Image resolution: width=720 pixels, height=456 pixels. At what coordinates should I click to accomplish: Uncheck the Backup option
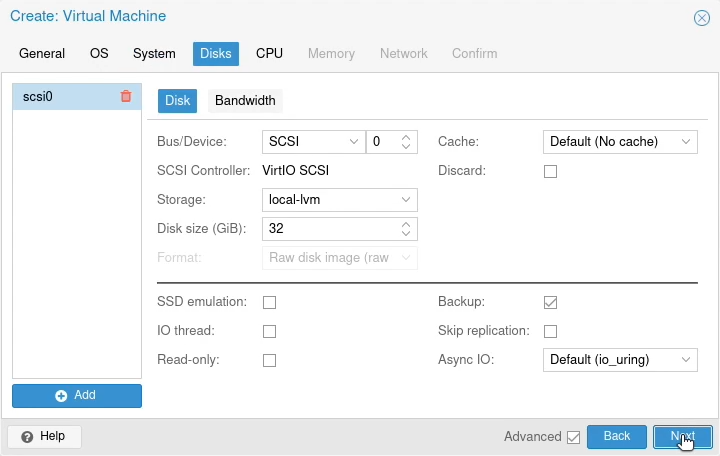(x=550, y=302)
